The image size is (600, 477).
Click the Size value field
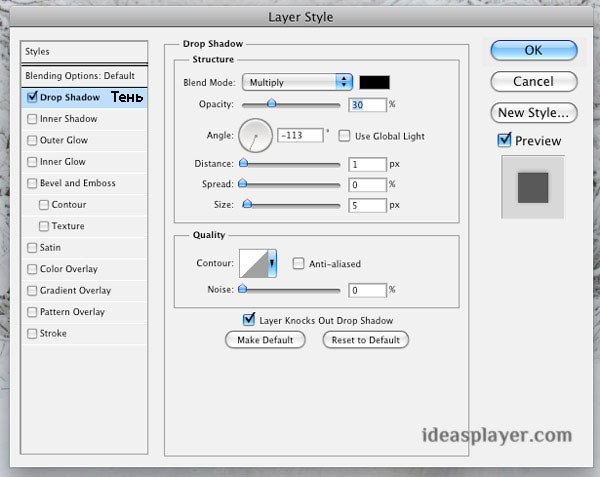click(367, 205)
